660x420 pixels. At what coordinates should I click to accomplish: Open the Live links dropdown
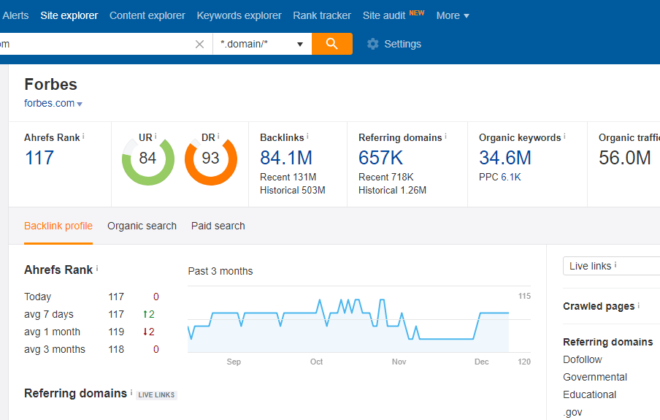point(611,266)
